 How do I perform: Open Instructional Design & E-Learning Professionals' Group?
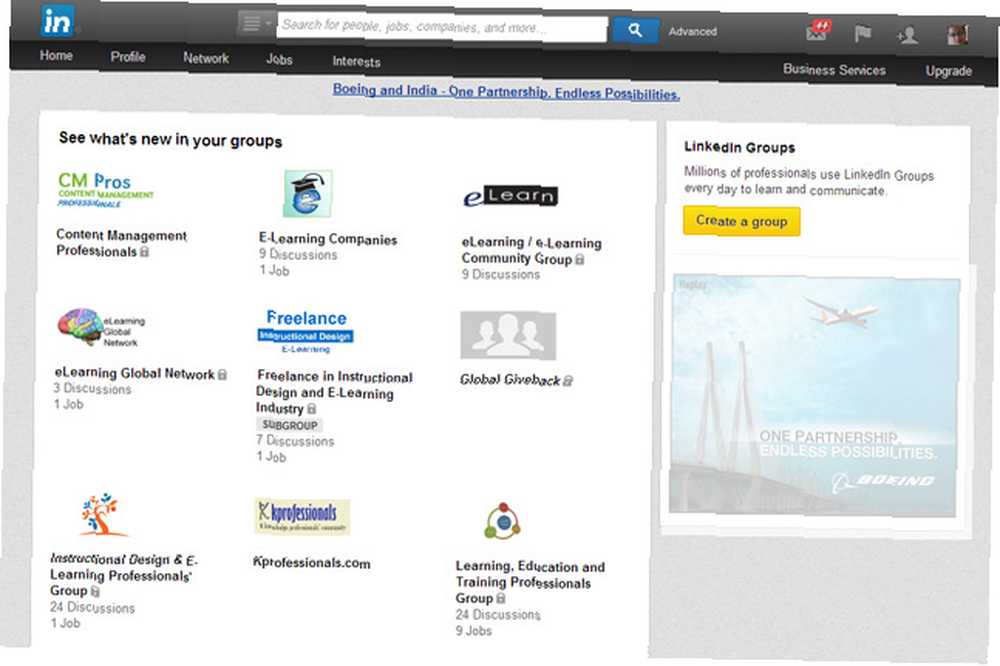point(124,575)
